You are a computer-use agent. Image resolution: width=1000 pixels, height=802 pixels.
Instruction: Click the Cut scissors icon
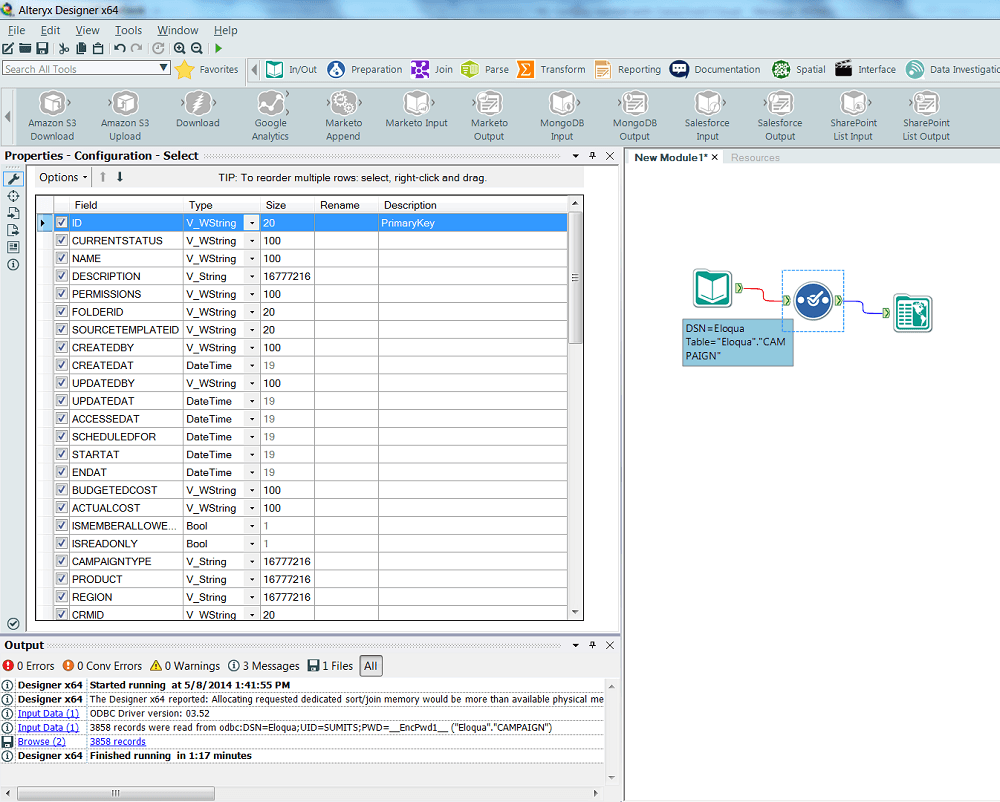(64, 48)
